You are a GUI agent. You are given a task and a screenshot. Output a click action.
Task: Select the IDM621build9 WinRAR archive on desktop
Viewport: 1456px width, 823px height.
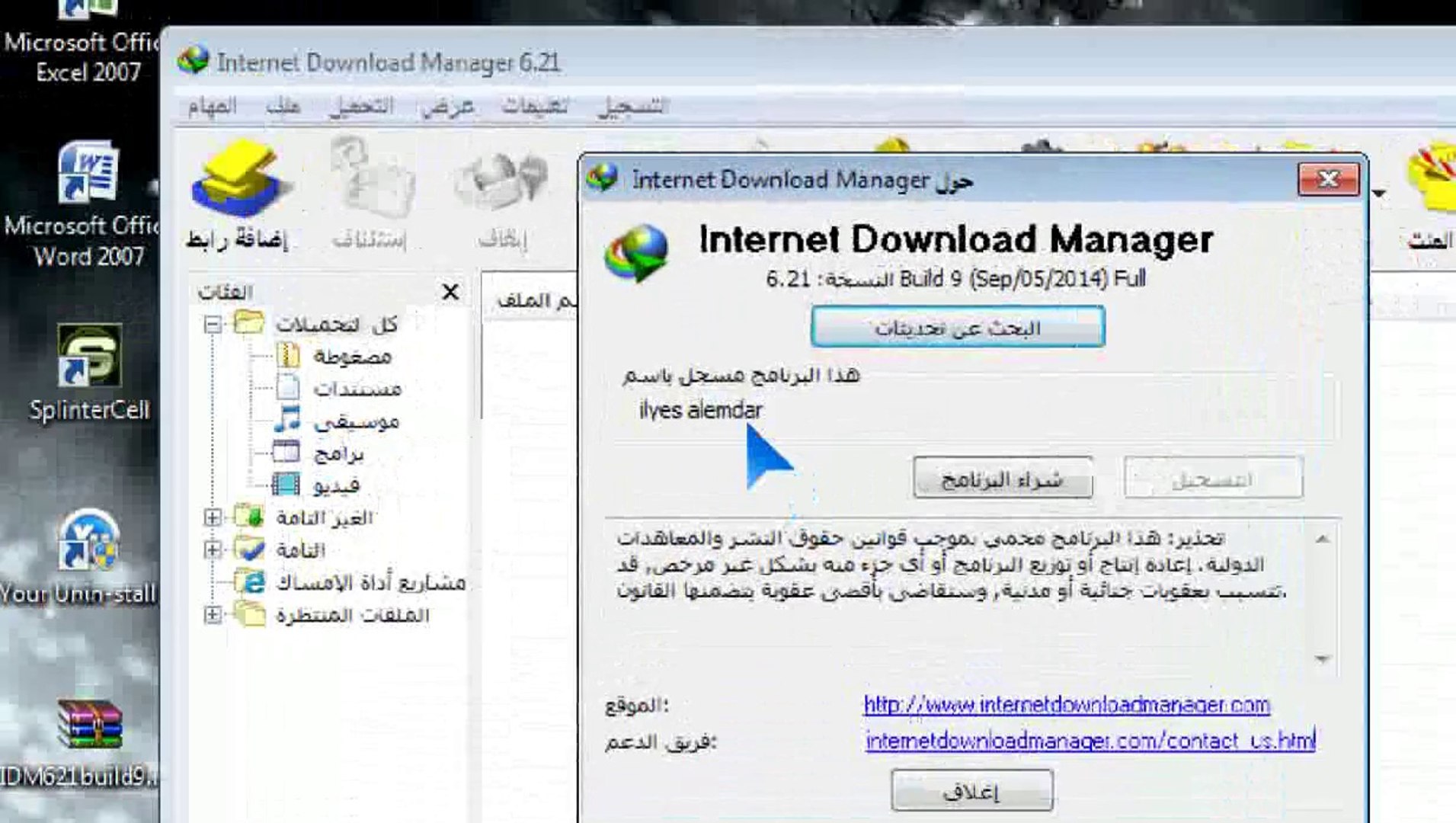point(79,742)
